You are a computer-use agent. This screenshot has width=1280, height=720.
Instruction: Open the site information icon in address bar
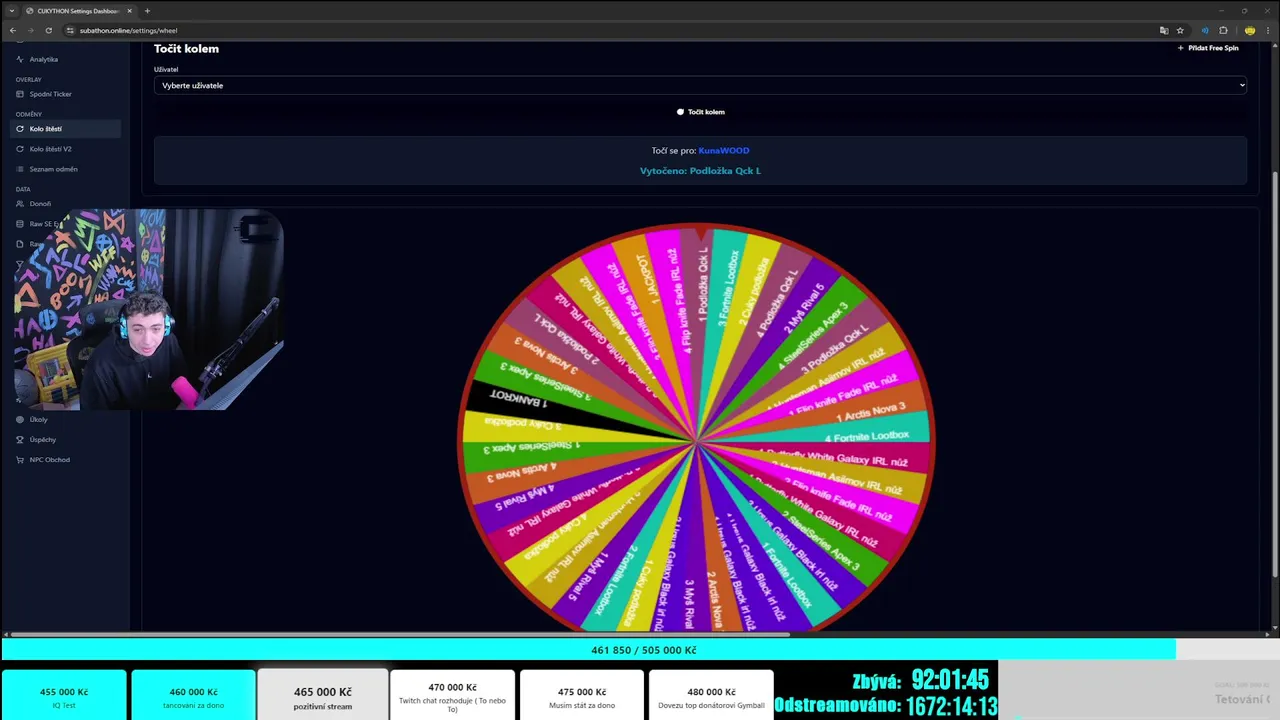tap(70, 30)
